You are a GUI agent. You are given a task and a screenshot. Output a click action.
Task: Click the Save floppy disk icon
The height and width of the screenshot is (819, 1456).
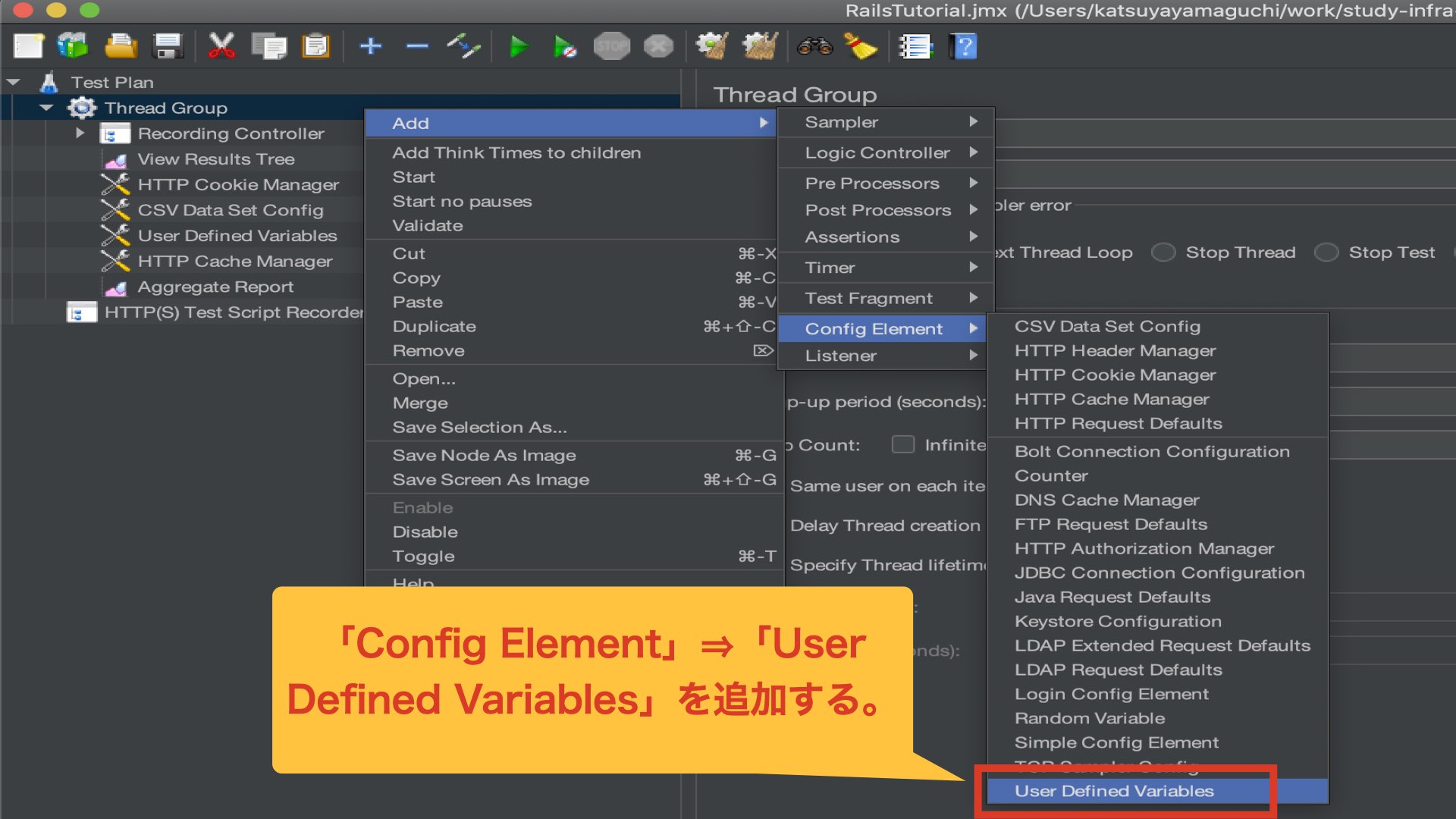click(x=168, y=47)
